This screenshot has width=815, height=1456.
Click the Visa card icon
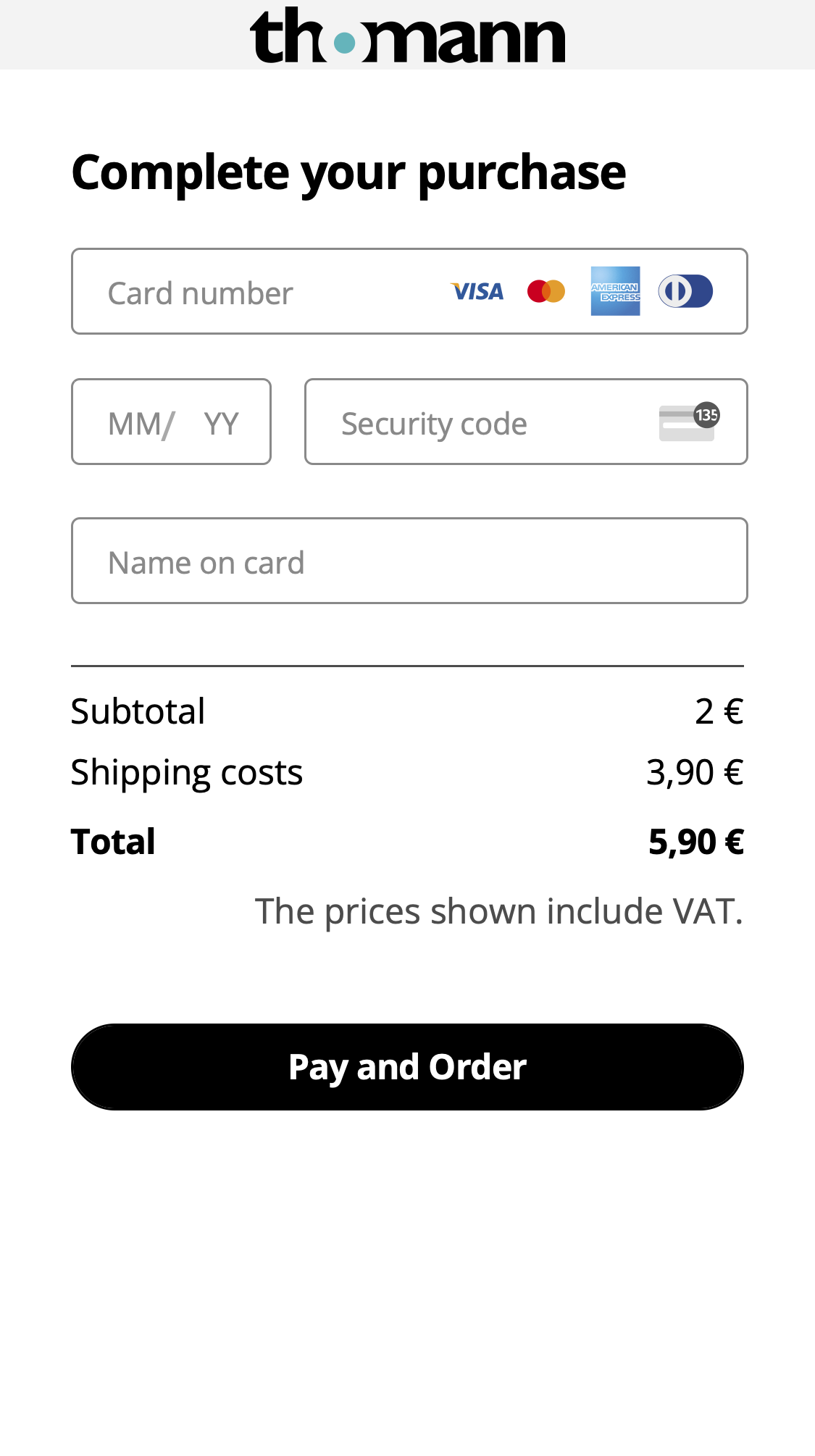(x=477, y=292)
